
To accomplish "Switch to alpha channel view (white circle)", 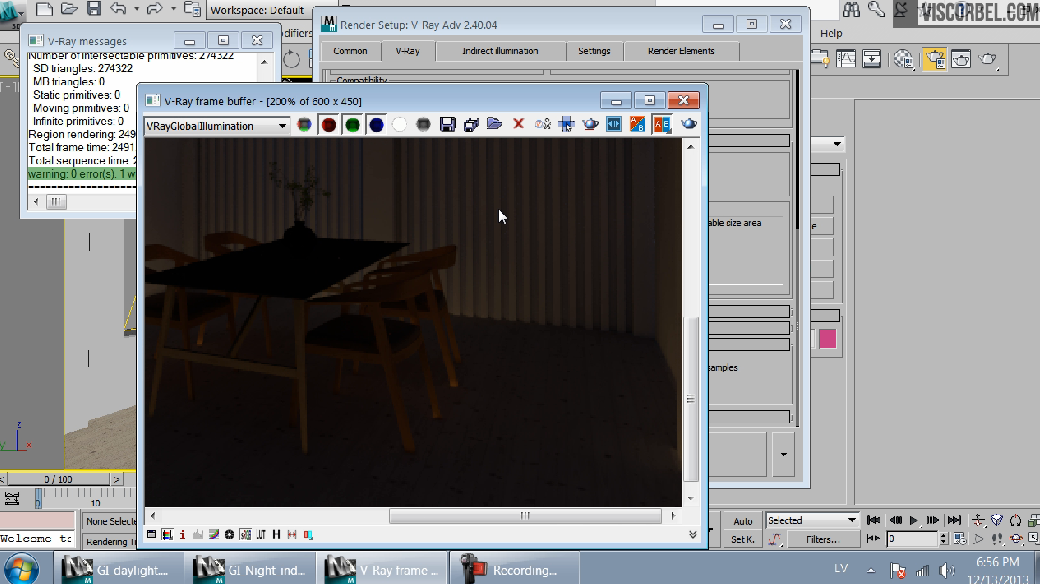I will (399, 125).
